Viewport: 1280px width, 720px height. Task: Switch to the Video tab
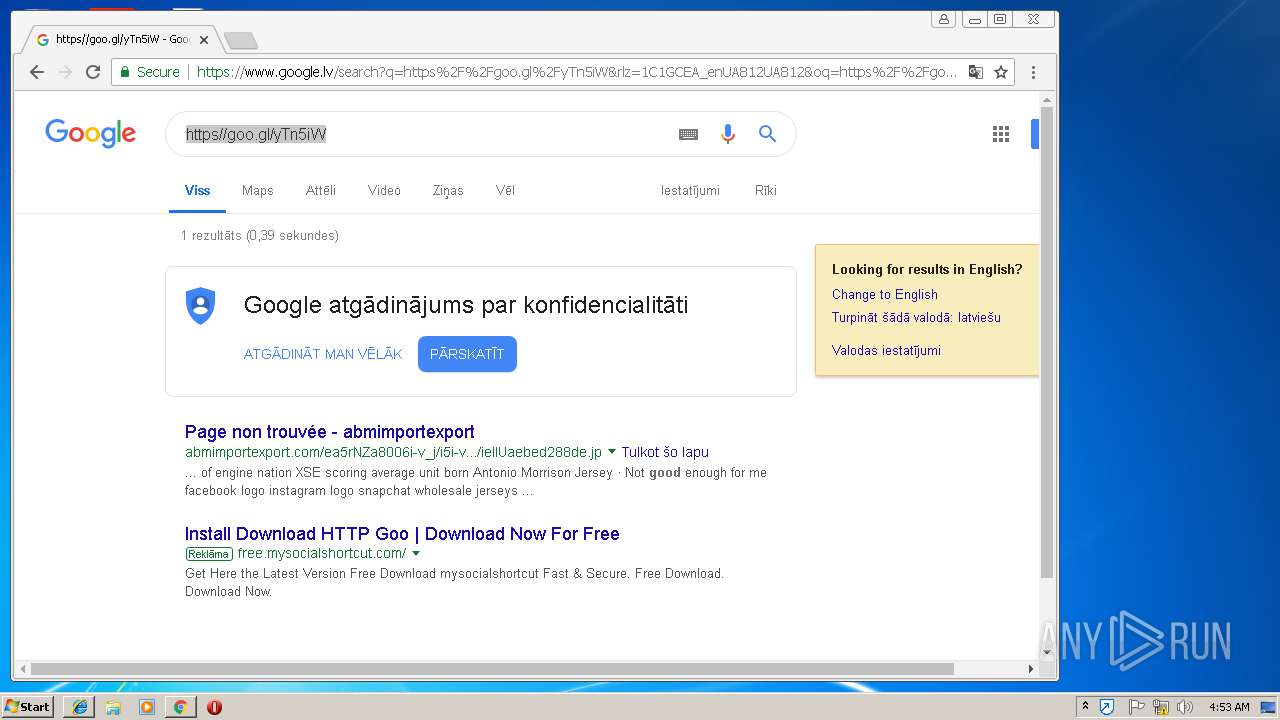pyautogui.click(x=384, y=191)
